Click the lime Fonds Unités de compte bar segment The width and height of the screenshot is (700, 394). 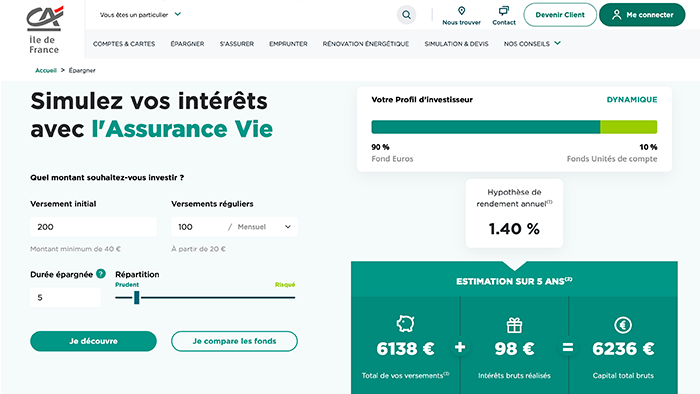point(629,127)
